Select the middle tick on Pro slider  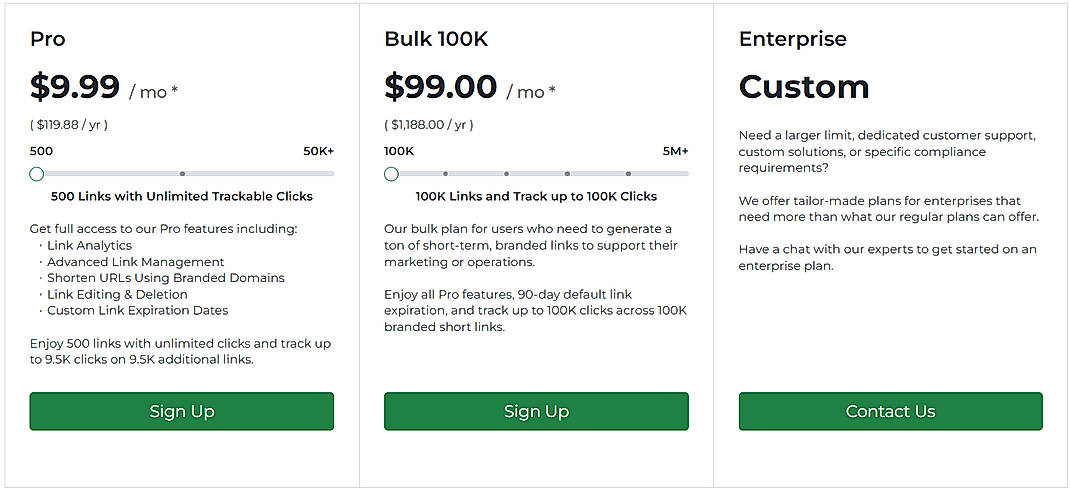[x=182, y=174]
